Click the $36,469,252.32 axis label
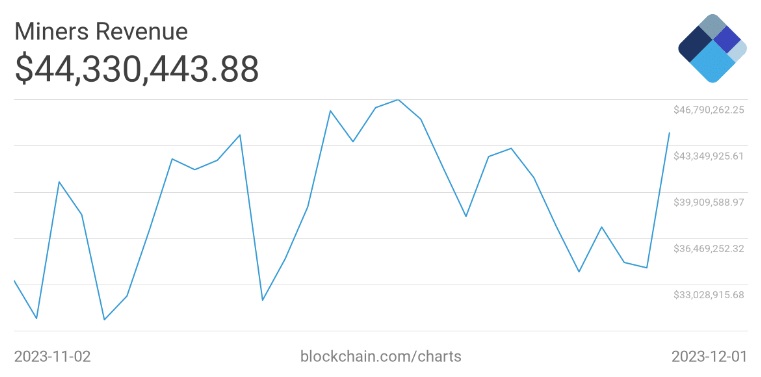 pos(709,248)
